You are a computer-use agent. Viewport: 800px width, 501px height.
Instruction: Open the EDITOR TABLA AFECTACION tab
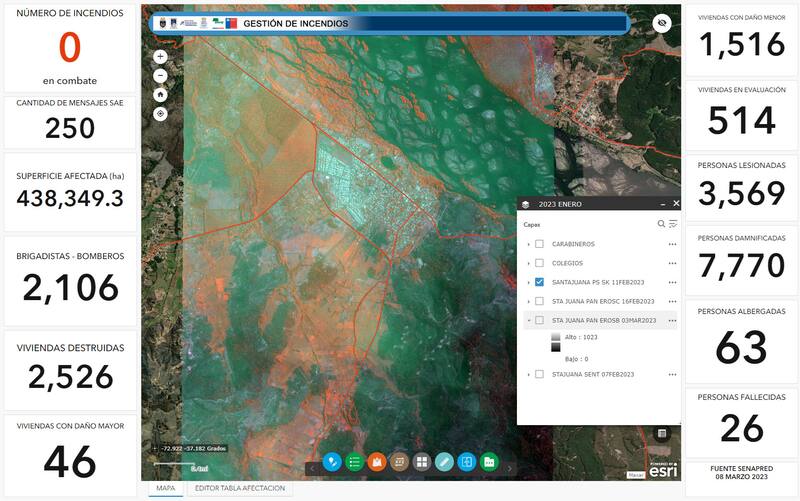pos(240,489)
